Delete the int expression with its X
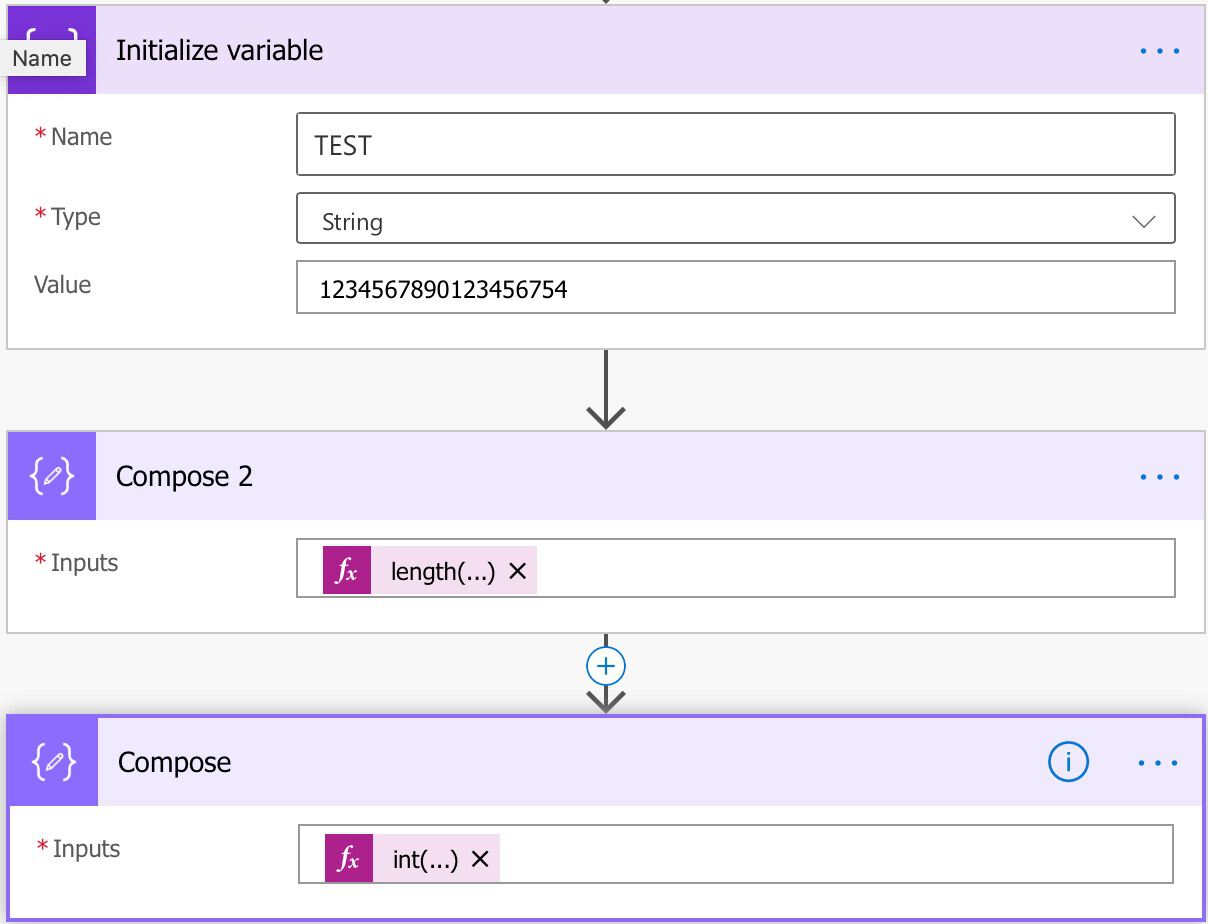 coord(479,857)
